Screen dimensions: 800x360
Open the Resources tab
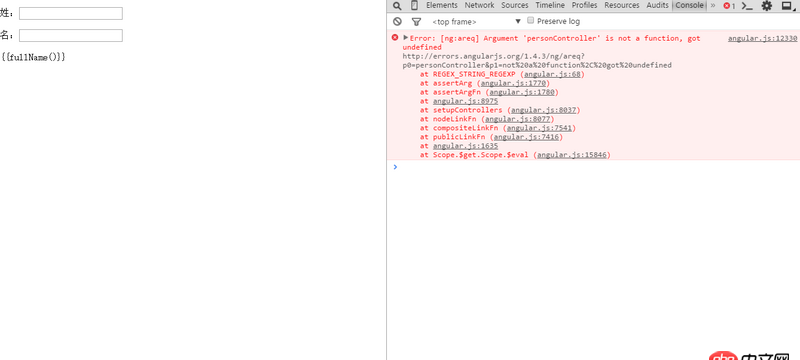622,5
